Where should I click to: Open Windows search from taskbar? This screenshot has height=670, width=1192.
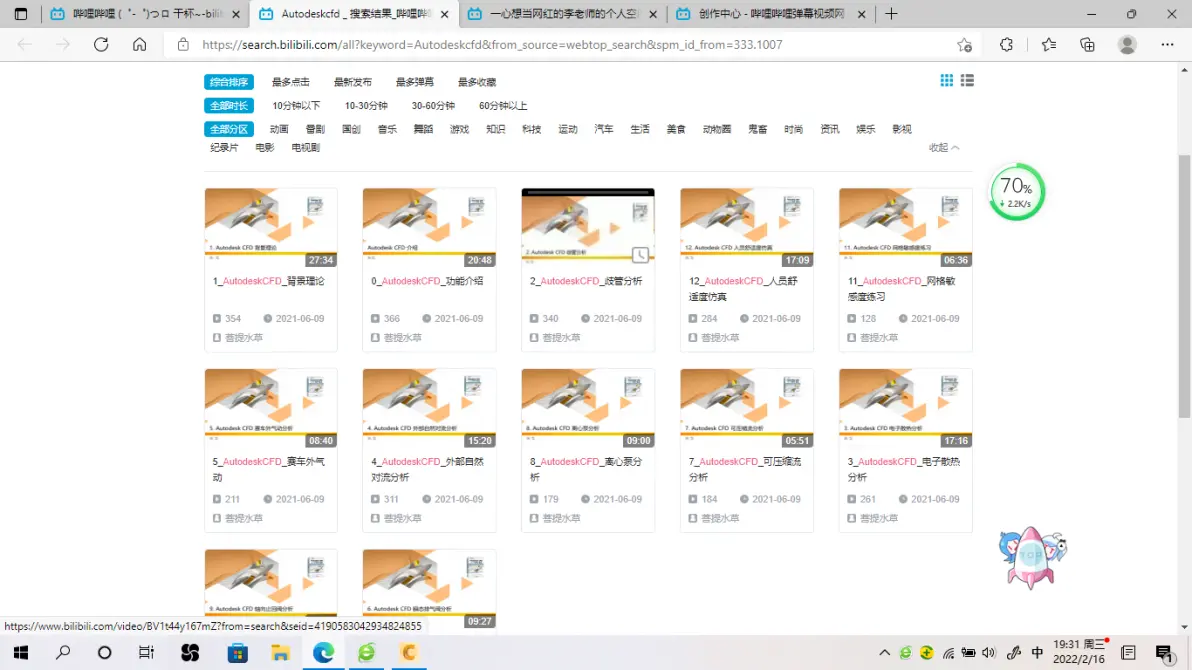(63, 653)
